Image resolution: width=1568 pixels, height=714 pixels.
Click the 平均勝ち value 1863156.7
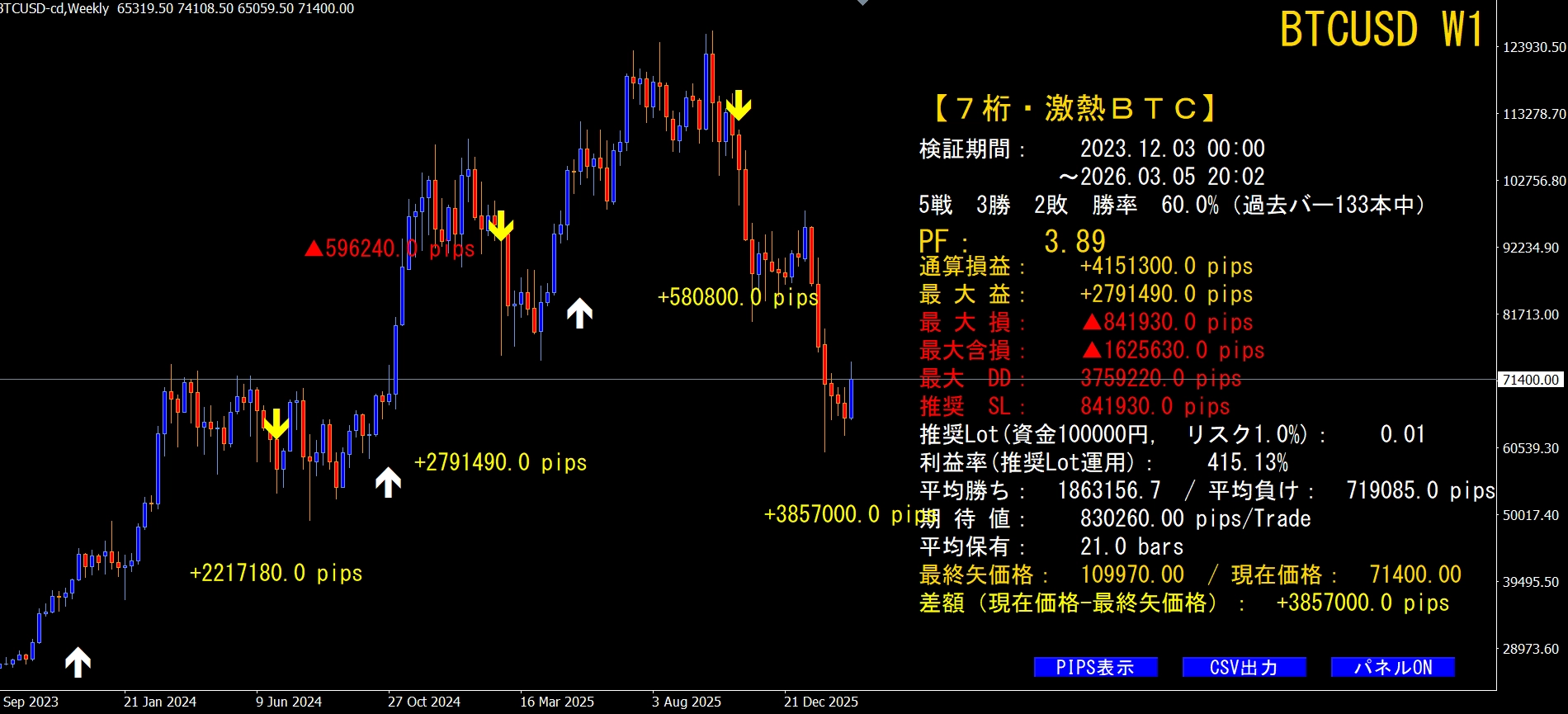(1109, 490)
